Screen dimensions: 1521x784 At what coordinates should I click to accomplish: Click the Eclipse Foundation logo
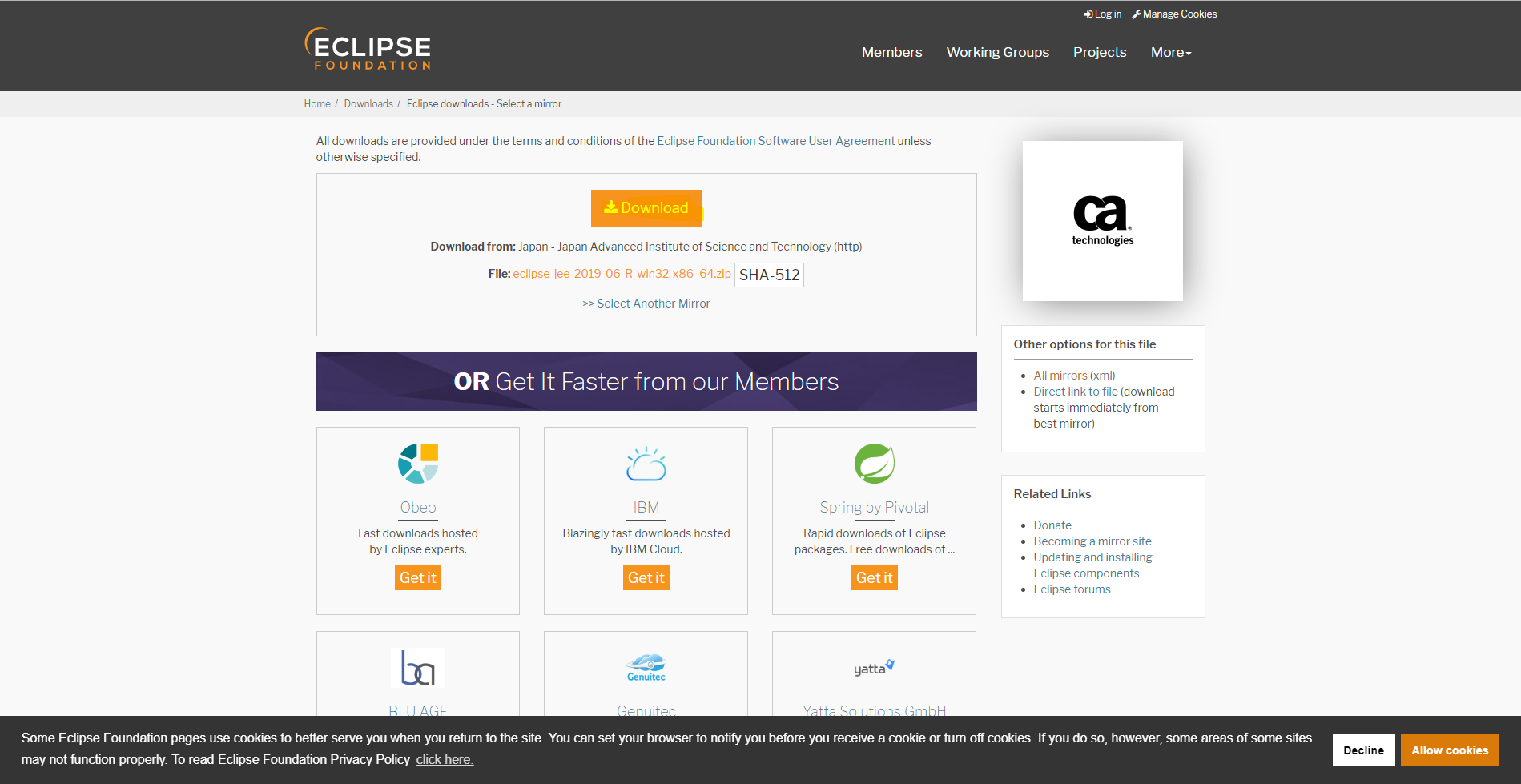click(368, 49)
